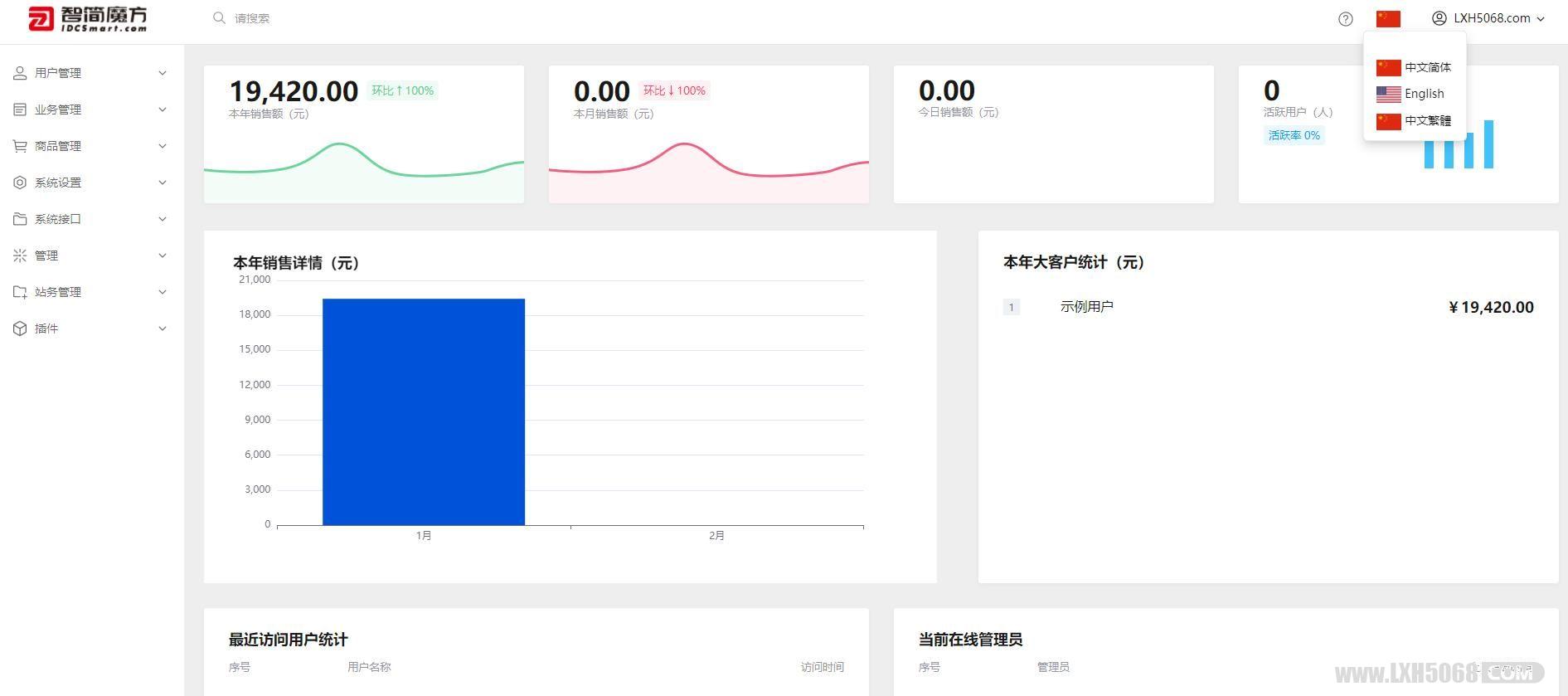This screenshot has width=1568, height=696.
Task: Expand 站务管理 chevron
Action: coord(163,292)
